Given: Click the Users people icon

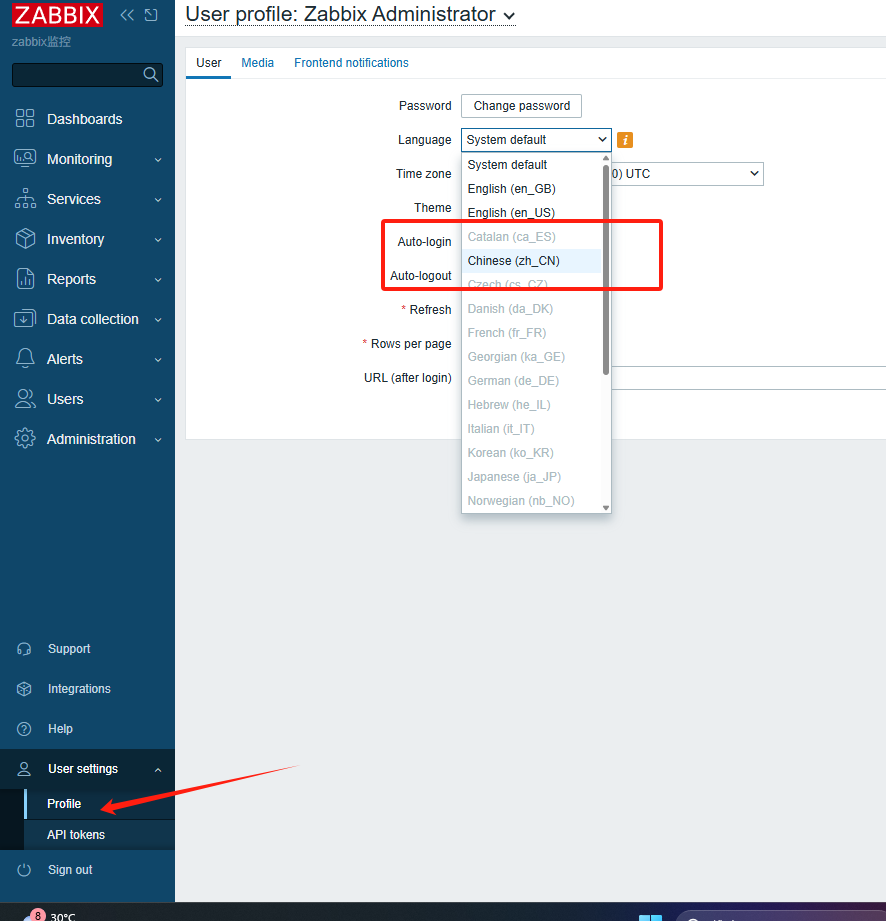Looking at the screenshot, I should point(25,398).
